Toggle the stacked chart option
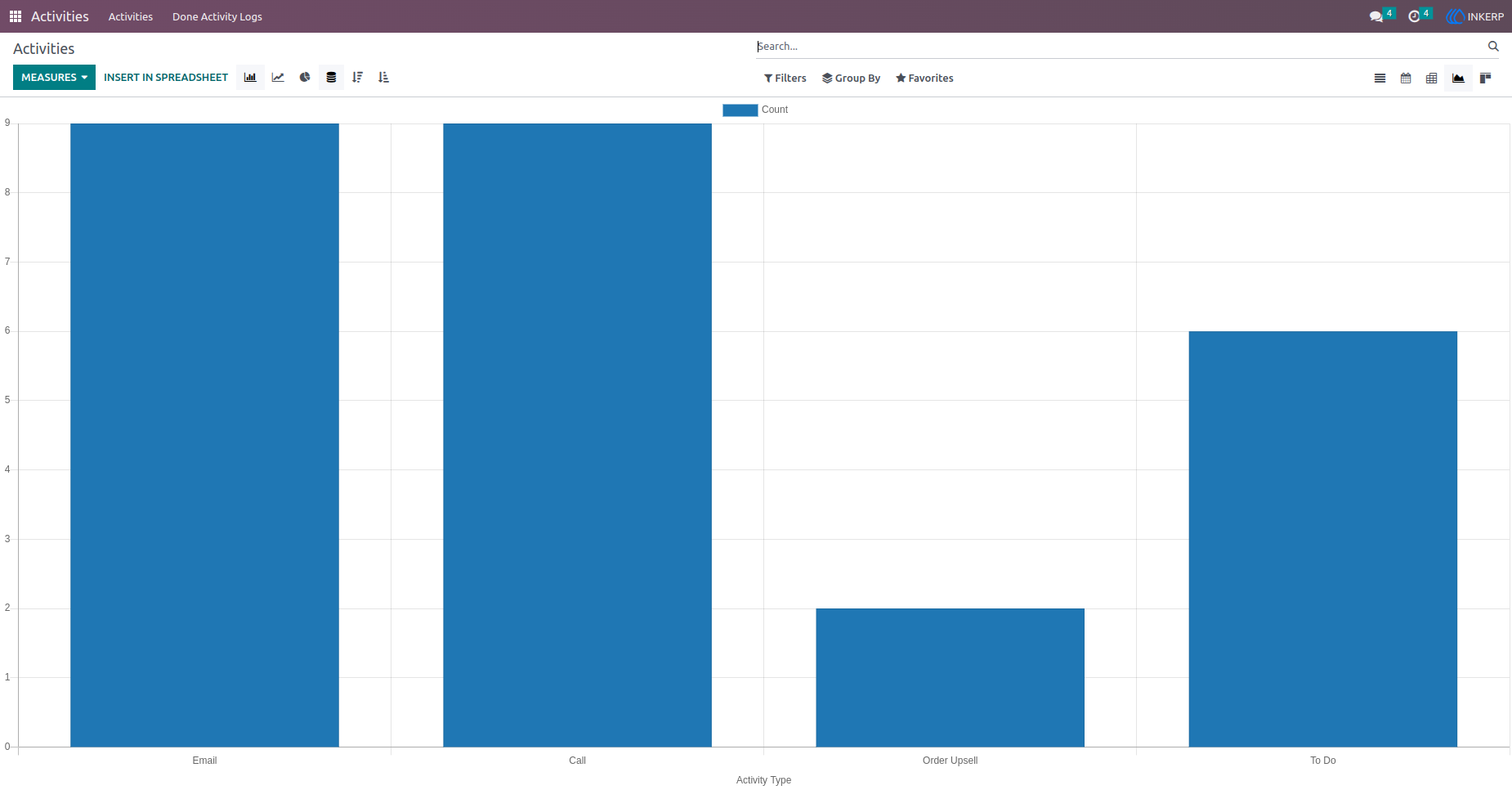1512x790 pixels. point(331,78)
